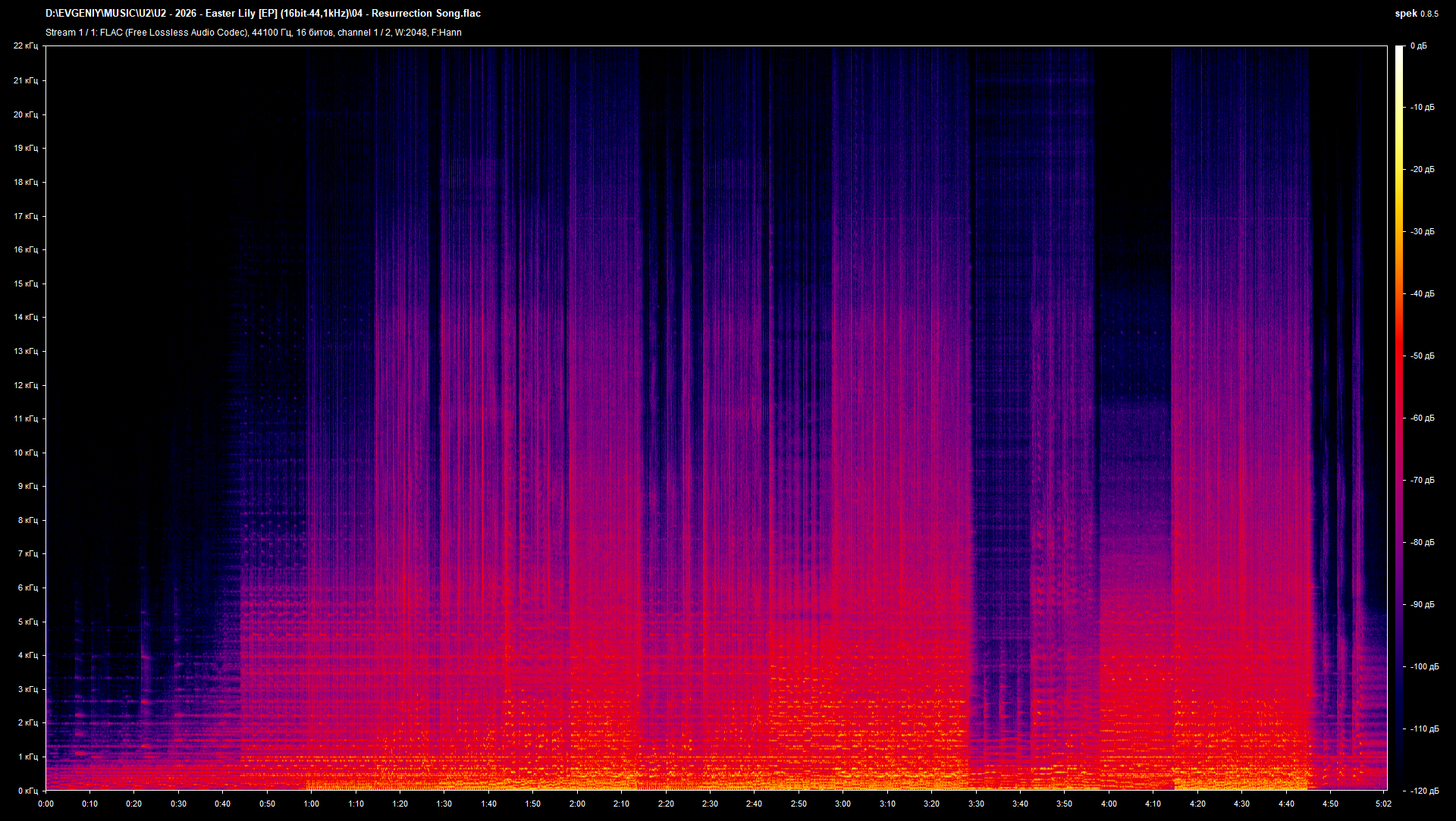Screen dimensions: 1456x821
Task: Select the '8 кГц' frequency axis label
Action: [28, 520]
